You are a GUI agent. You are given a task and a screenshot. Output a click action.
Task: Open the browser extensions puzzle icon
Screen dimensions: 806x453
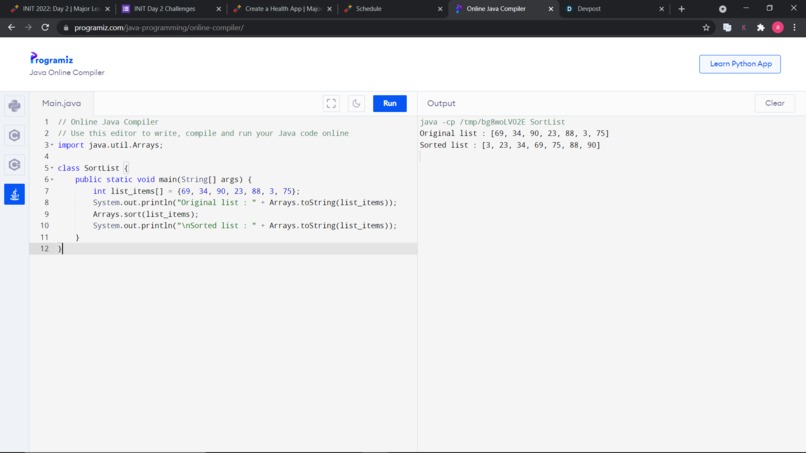pos(761,28)
